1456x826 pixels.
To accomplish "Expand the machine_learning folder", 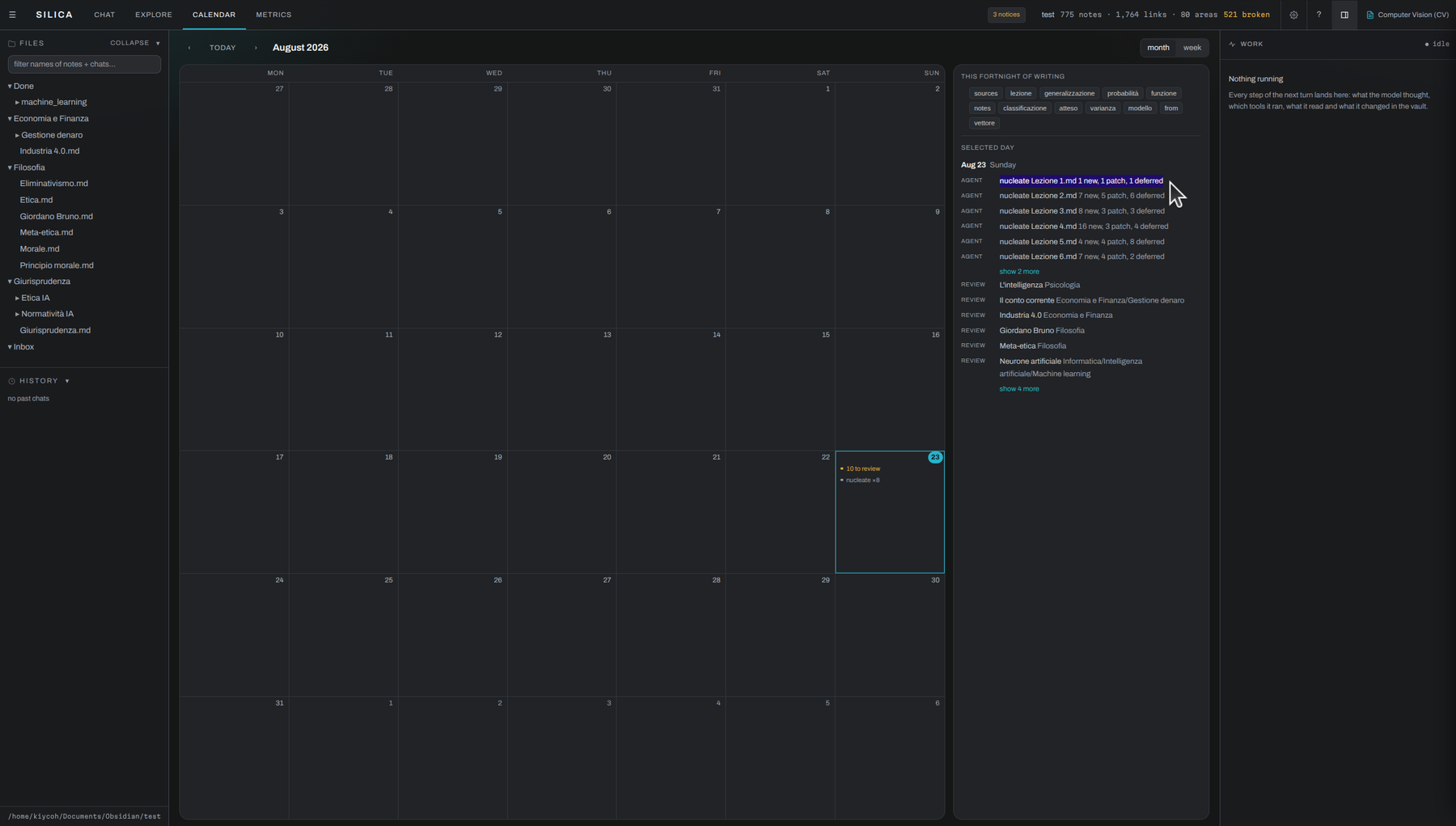I will click(x=50, y=102).
